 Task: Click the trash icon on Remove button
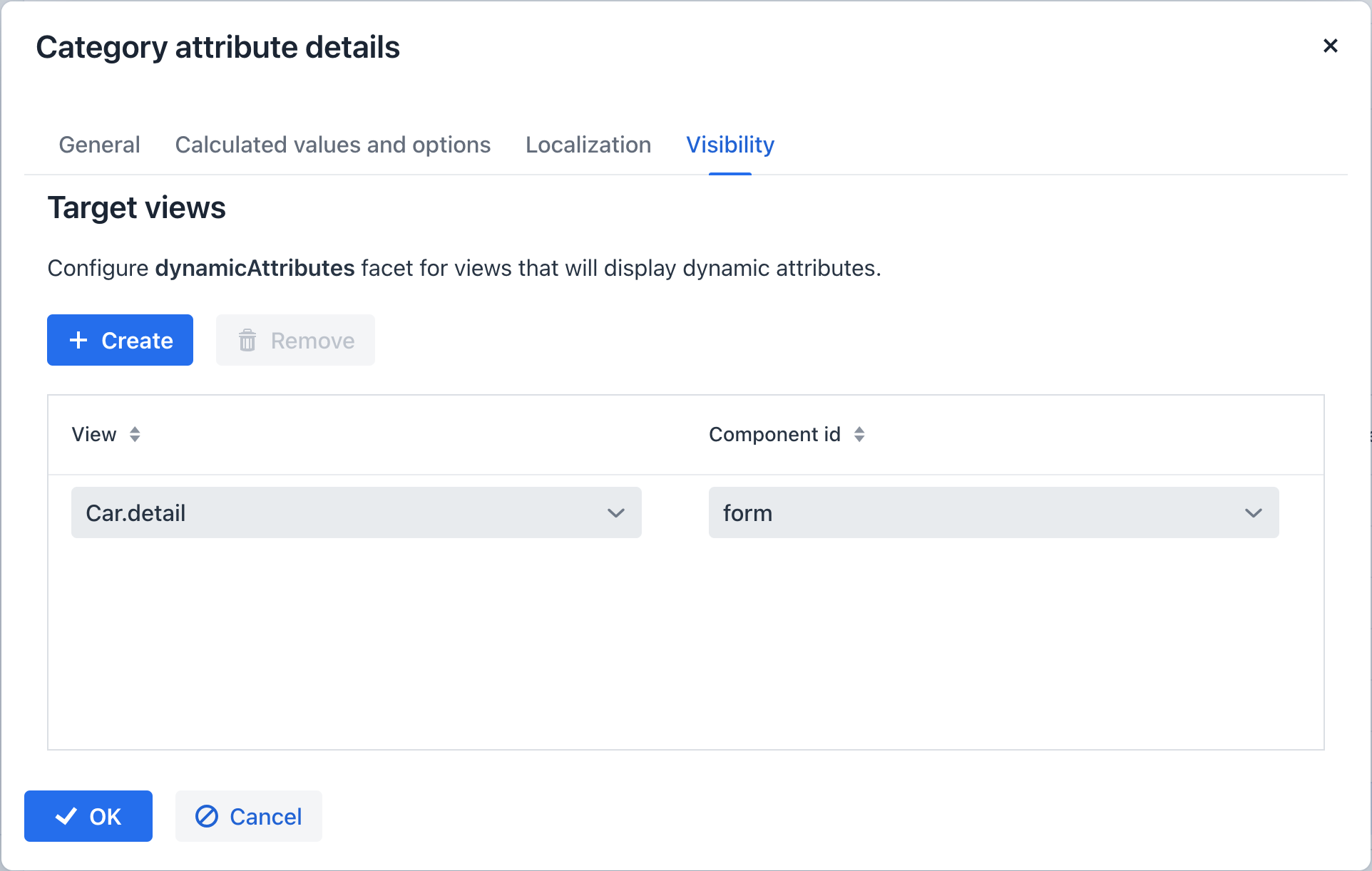tap(247, 341)
